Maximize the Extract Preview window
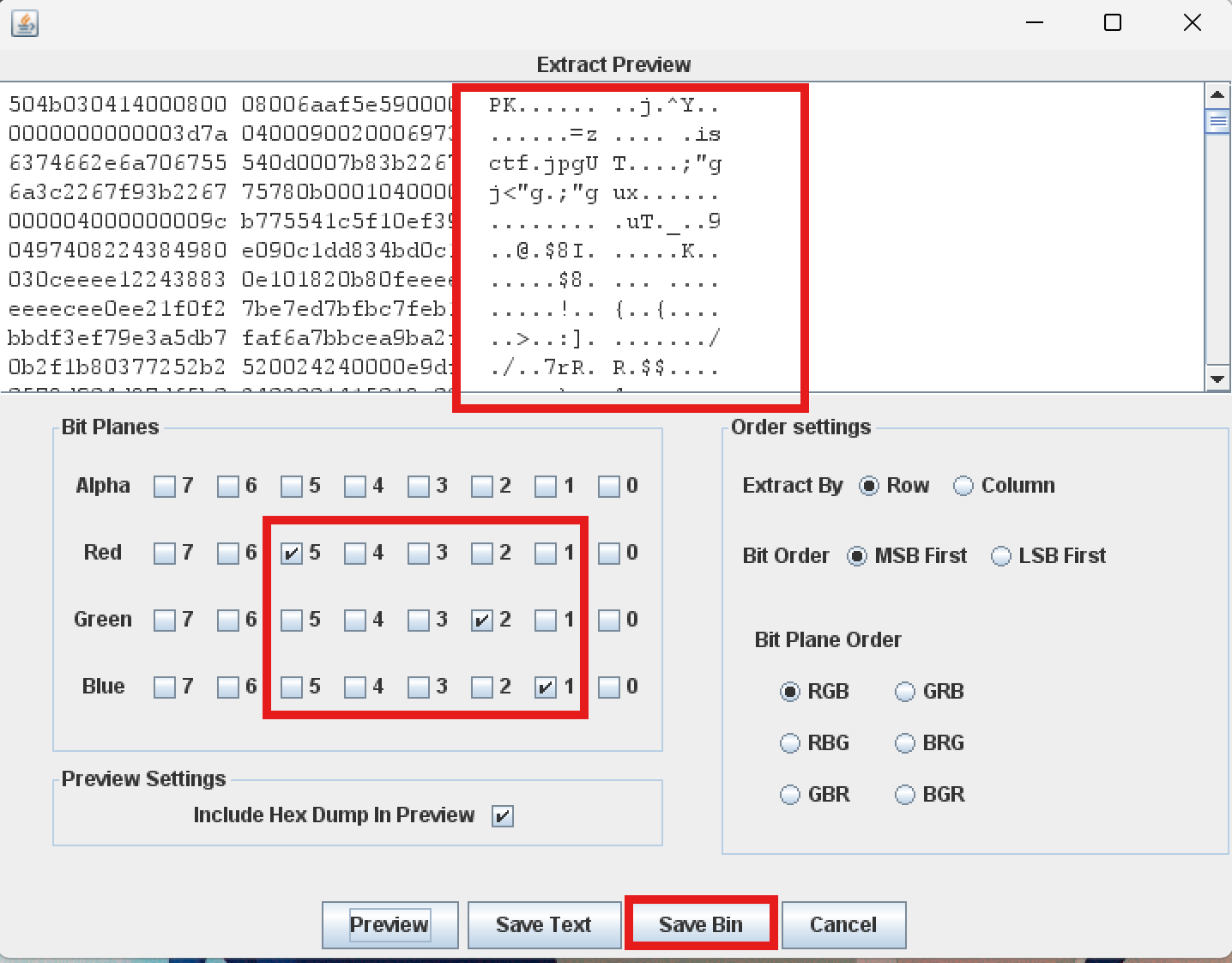1232x963 pixels. 1113,22
